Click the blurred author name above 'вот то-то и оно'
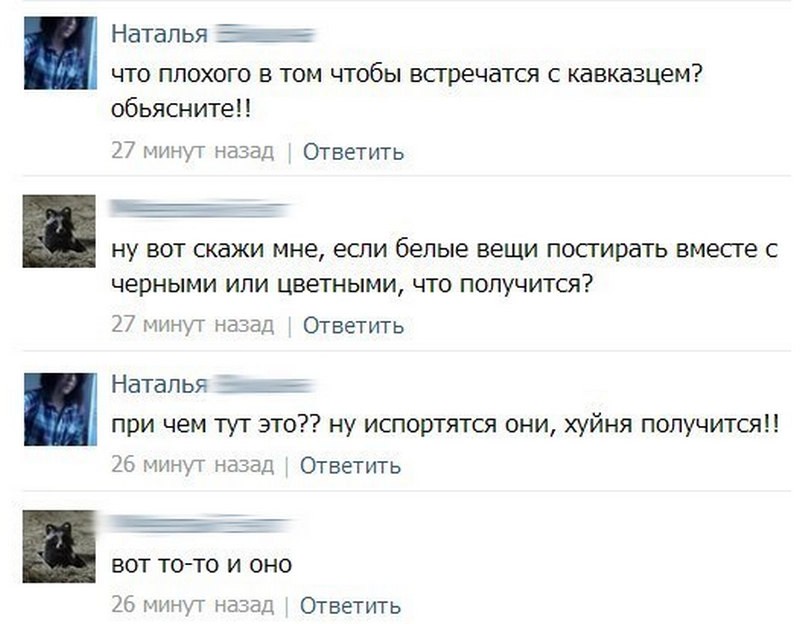Viewport: 800px width, 624px height. click(x=200, y=524)
